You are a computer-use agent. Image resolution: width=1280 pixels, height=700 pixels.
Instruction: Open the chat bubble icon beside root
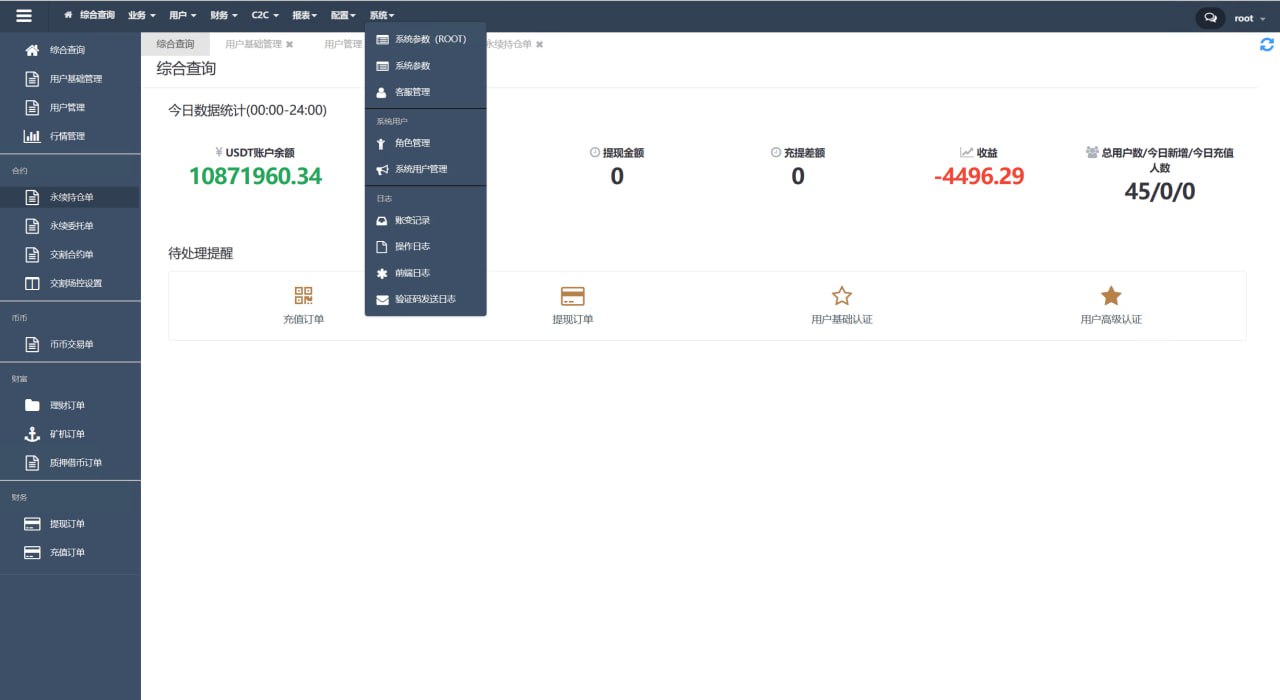[1210, 18]
